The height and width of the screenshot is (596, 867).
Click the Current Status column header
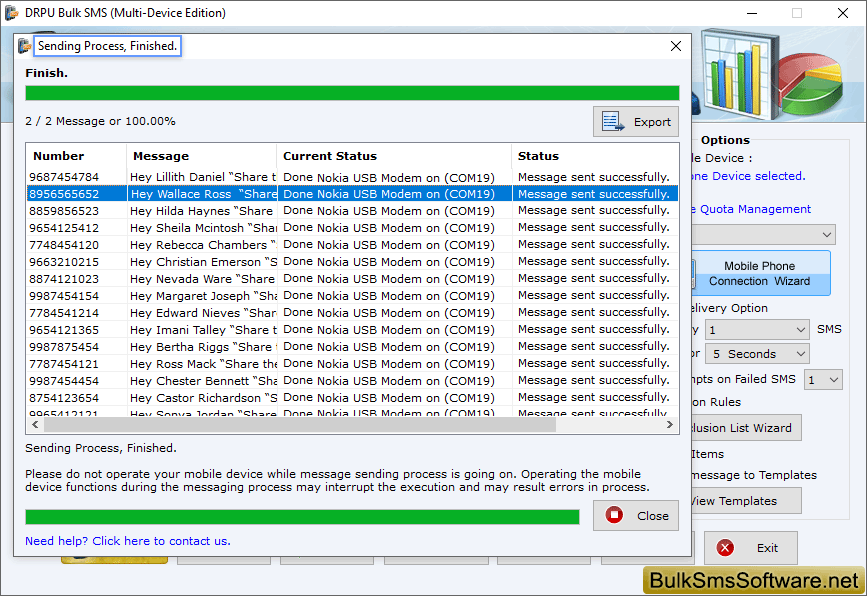coord(394,156)
